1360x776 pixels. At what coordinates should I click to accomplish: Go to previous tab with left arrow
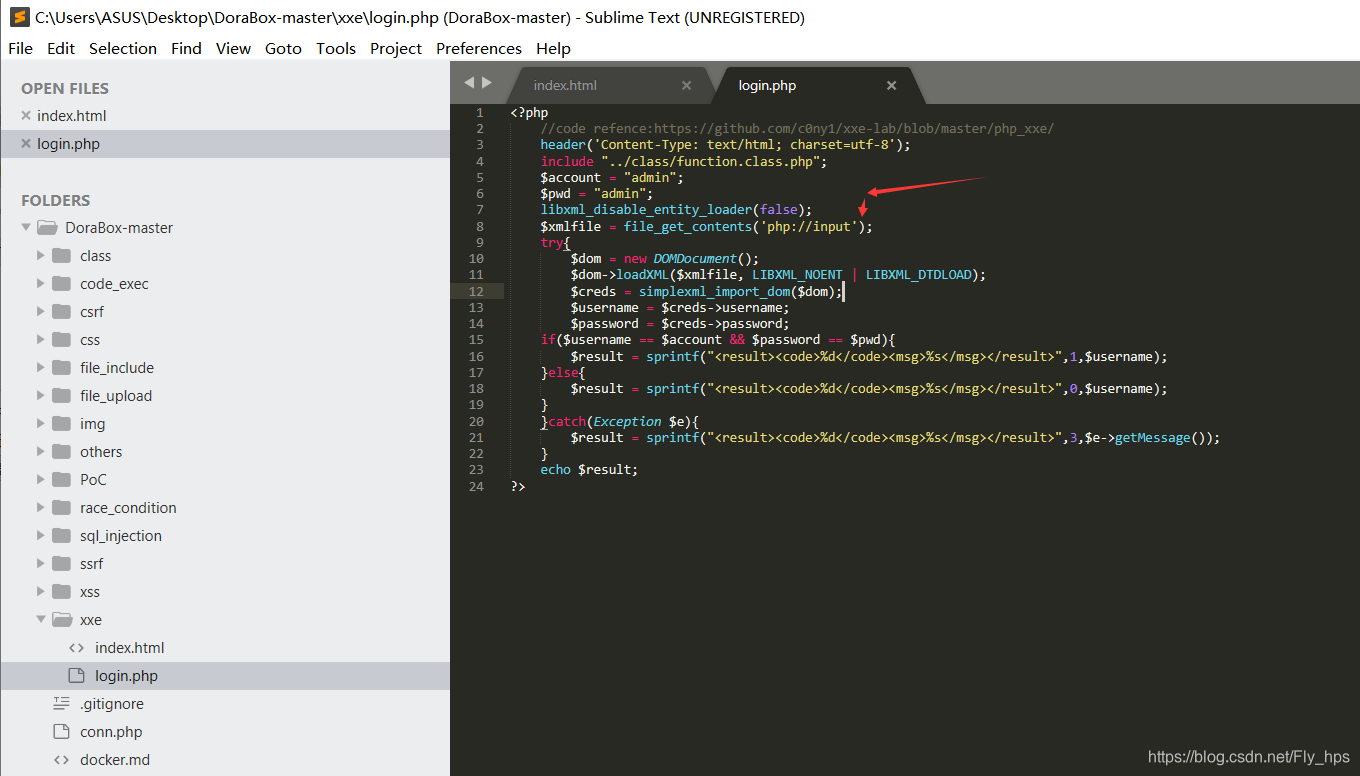pos(469,83)
